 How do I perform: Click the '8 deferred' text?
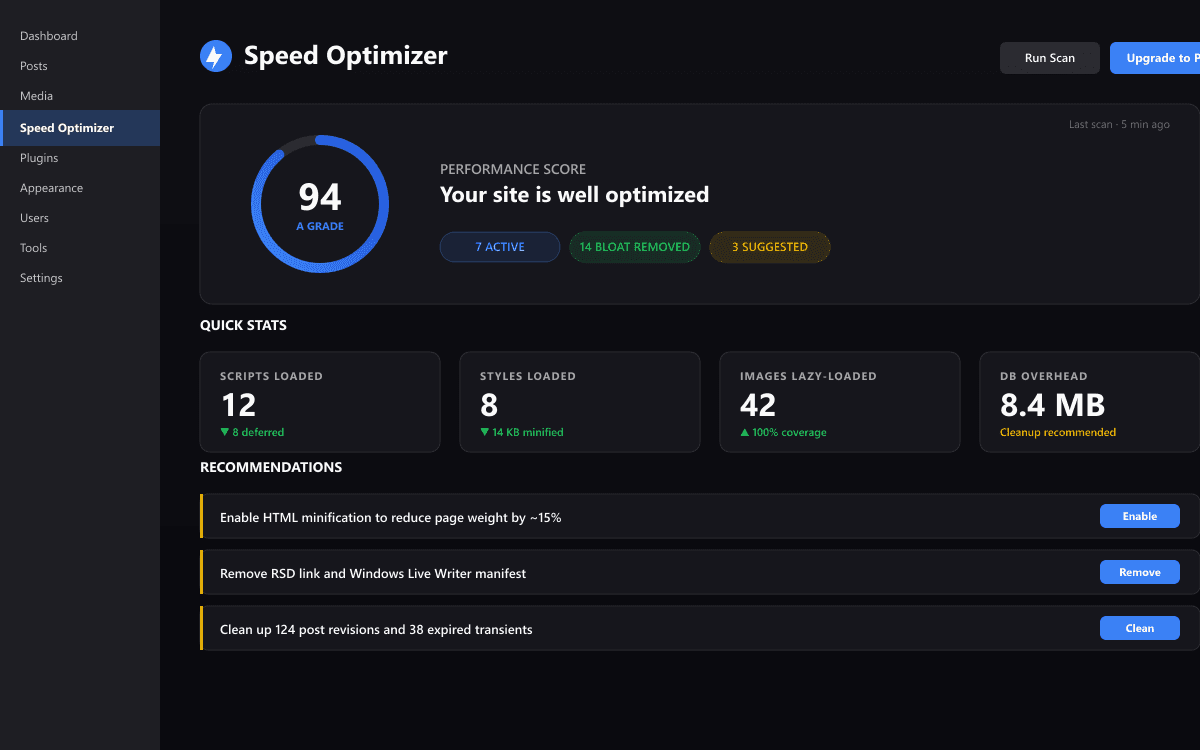tap(252, 433)
